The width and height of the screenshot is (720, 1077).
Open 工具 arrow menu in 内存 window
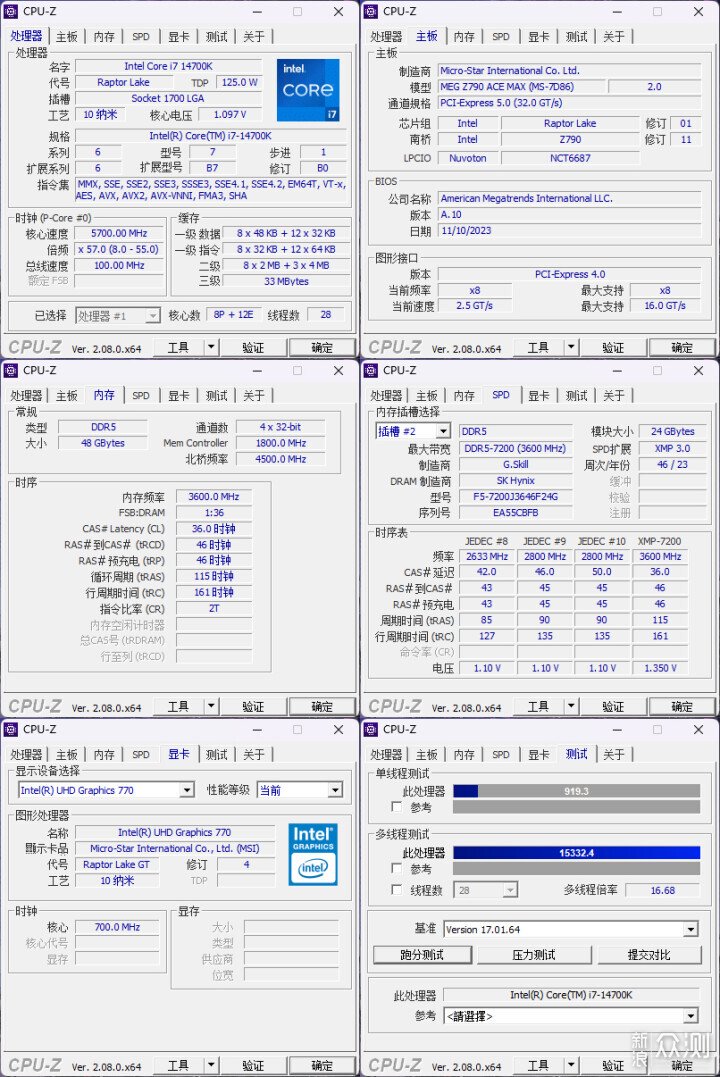212,706
